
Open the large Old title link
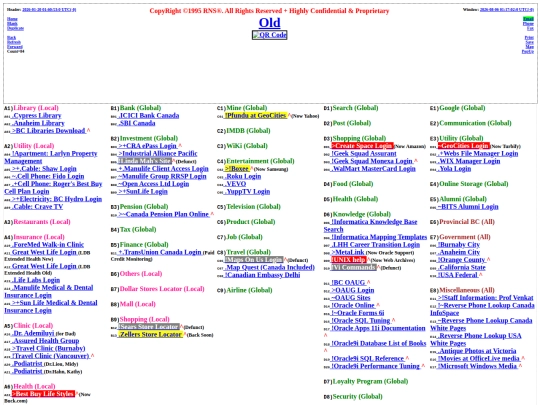(269, 23)
